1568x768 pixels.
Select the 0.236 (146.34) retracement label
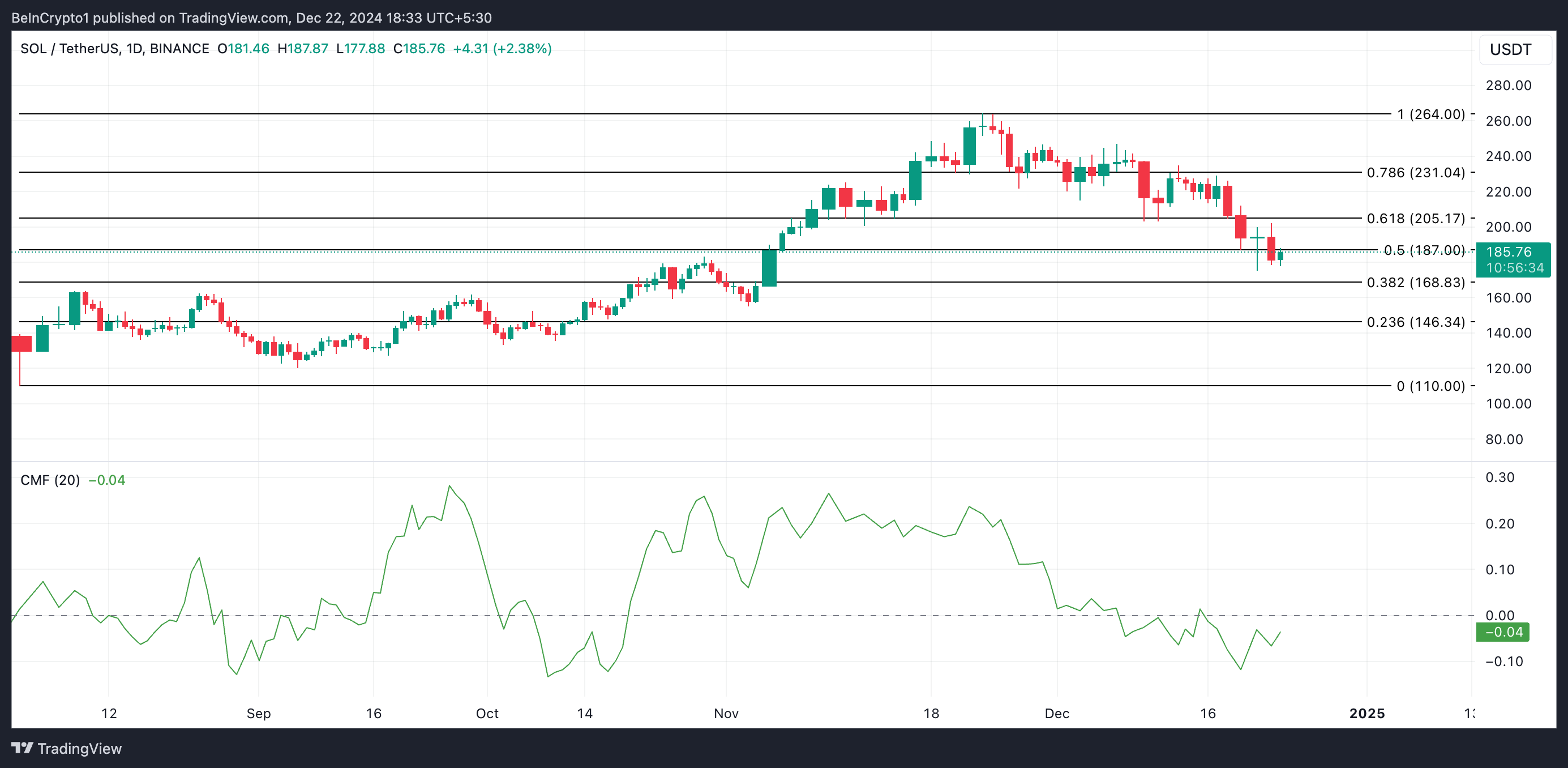(1415, 322)
